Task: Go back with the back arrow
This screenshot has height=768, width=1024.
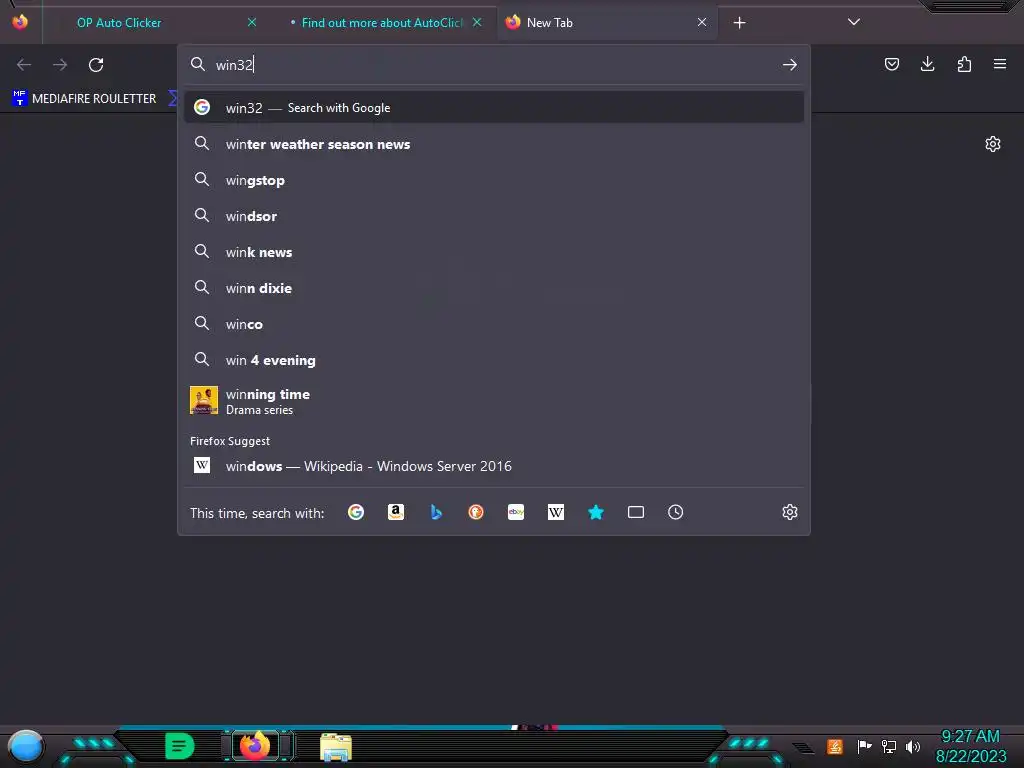Action: (x=24, y=65)
